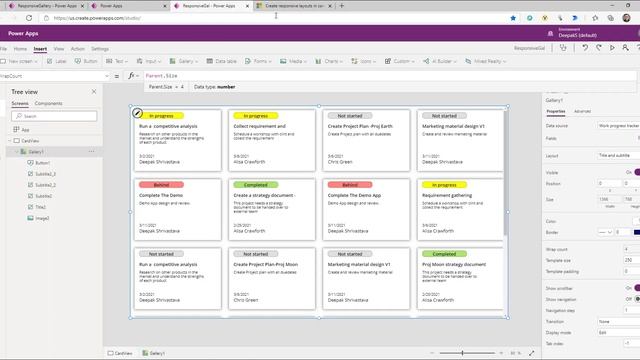Click the fit to window icon
The image size is (640, 360).
click(x=531, y=353)
